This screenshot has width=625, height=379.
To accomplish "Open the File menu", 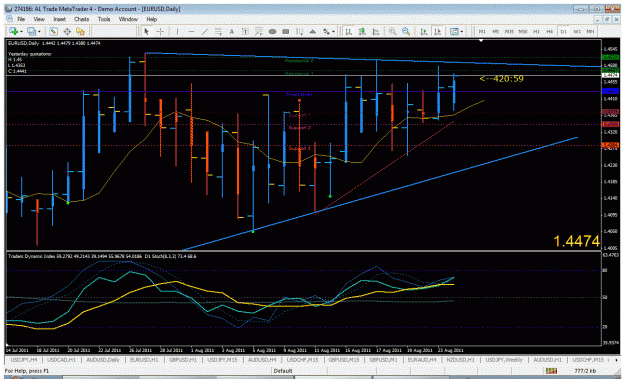I will (x=21, y=19).
